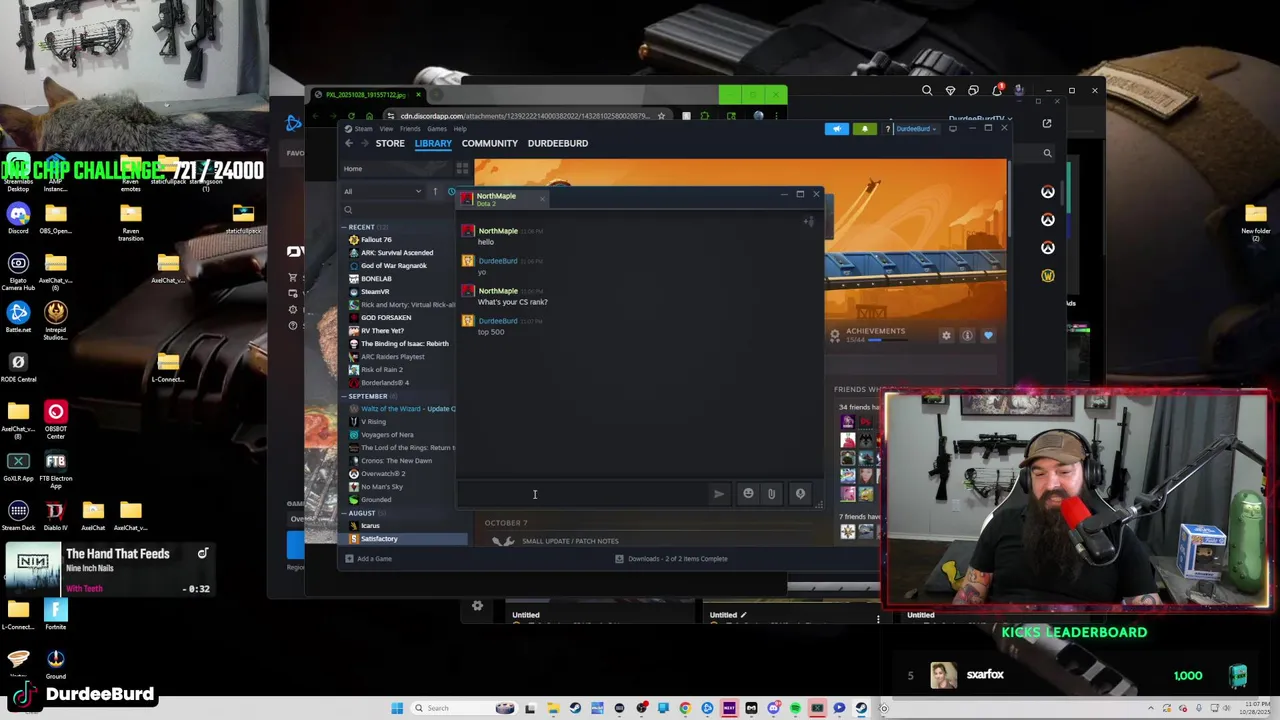
Task: Select God of War Ragnarök in library
Action: (393, 266)
